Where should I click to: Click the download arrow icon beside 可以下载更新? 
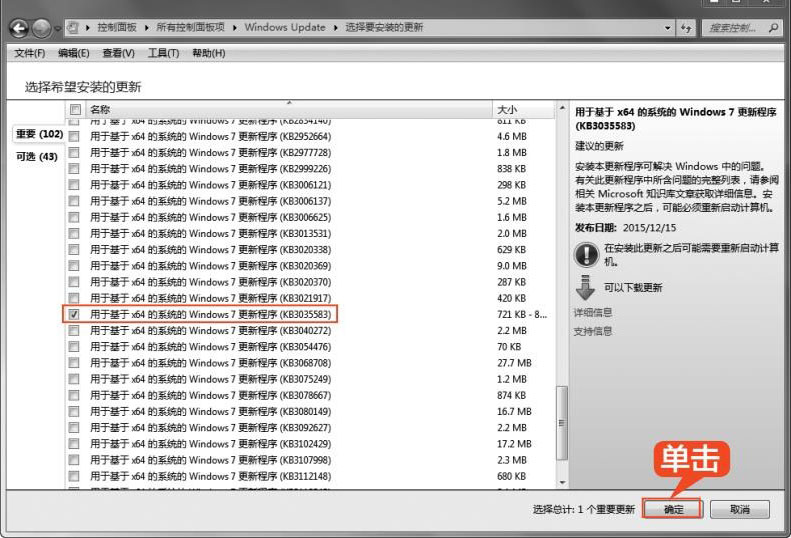(585, 288)
